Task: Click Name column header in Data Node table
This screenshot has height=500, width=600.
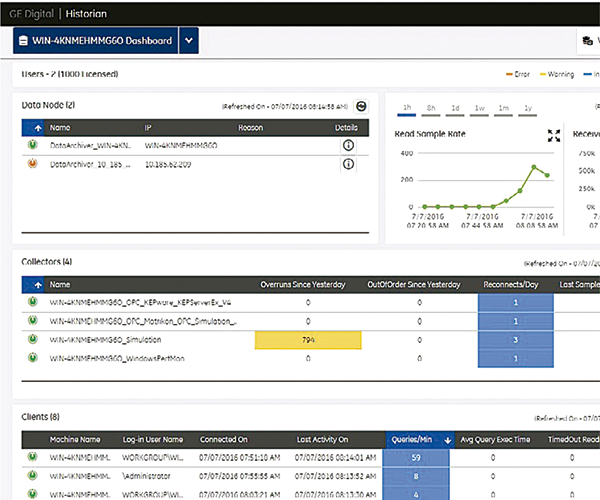Action: [60, 128]
